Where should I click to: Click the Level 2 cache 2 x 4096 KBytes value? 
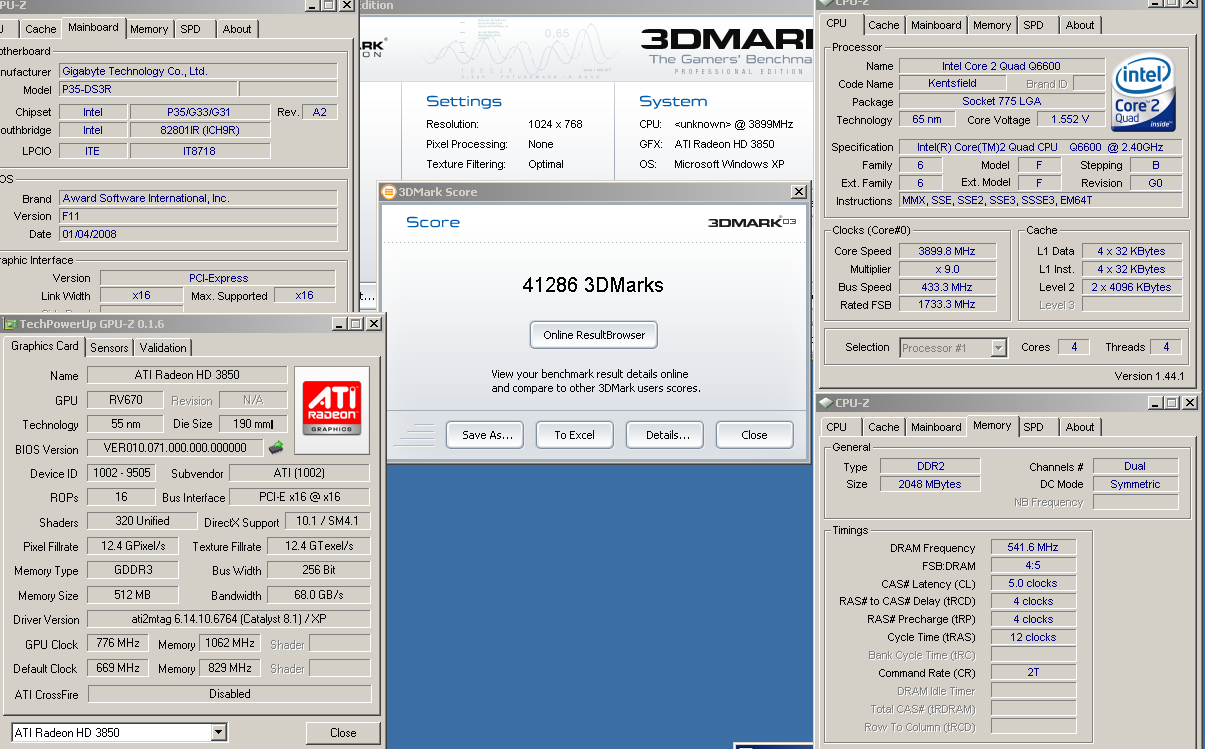(x=1132, y=287)
